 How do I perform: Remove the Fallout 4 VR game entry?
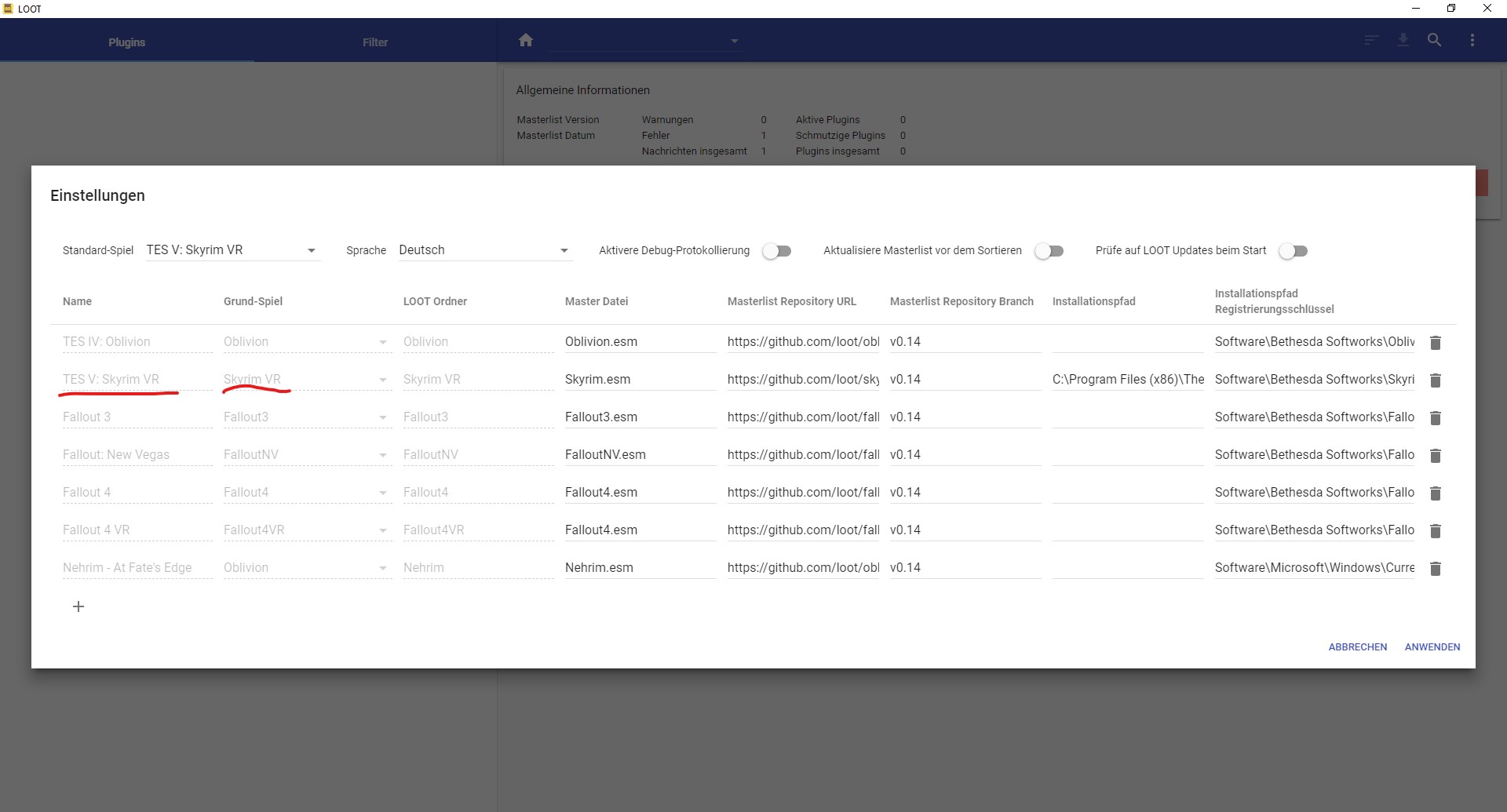coord(1436,531)
